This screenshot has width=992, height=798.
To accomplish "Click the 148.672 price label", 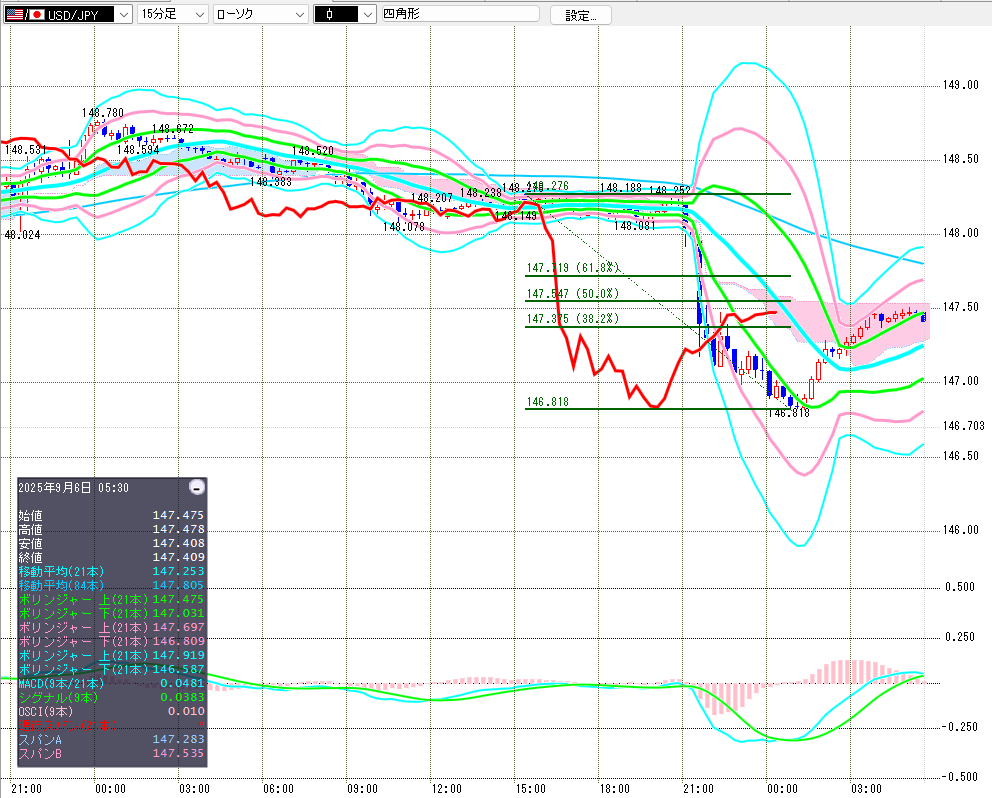I will 173,129.
